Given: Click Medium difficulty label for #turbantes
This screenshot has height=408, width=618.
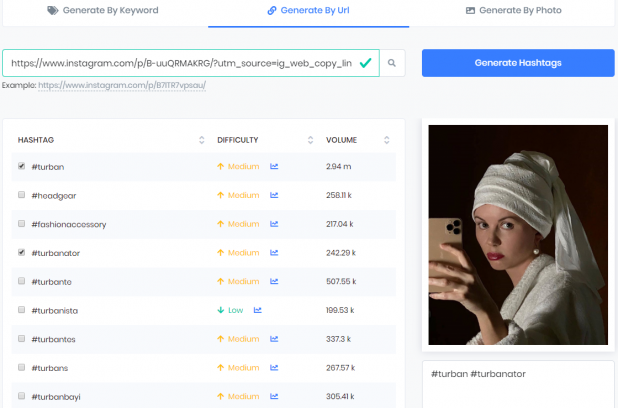Looking at the screenshot, I should pyautogui.click(x=244, y=339).
